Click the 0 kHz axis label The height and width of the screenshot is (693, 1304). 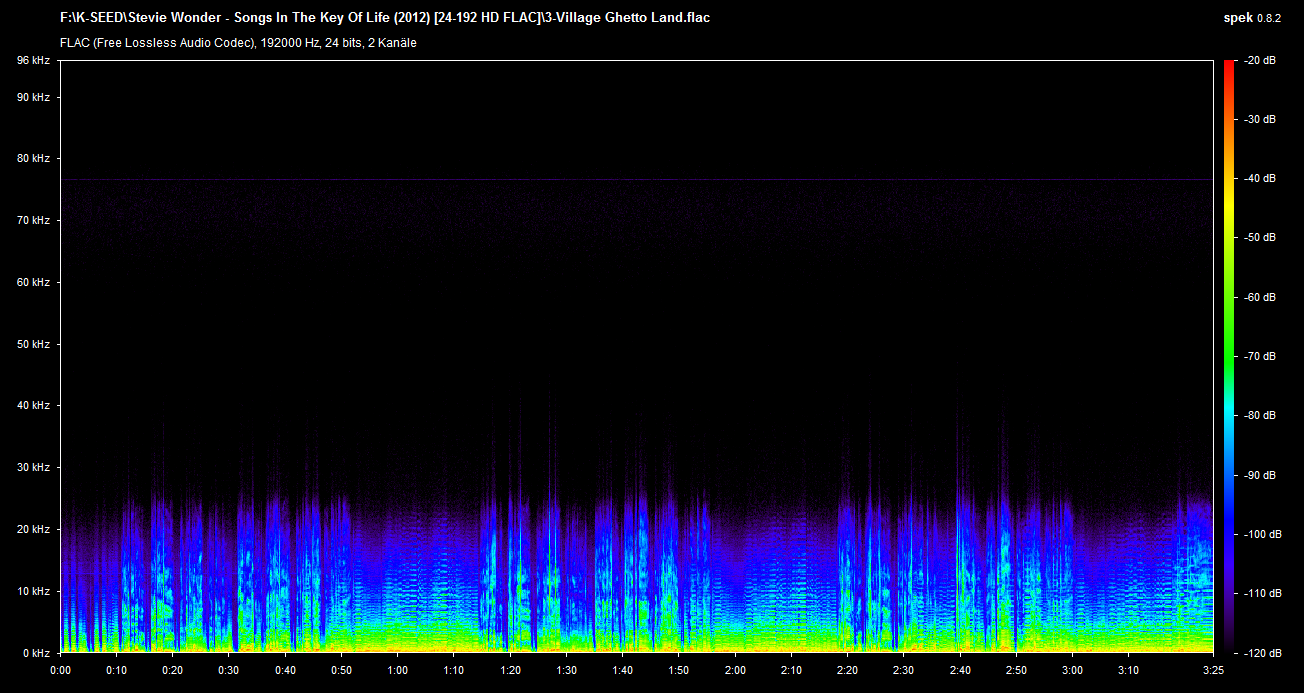[x=36, y=653]
